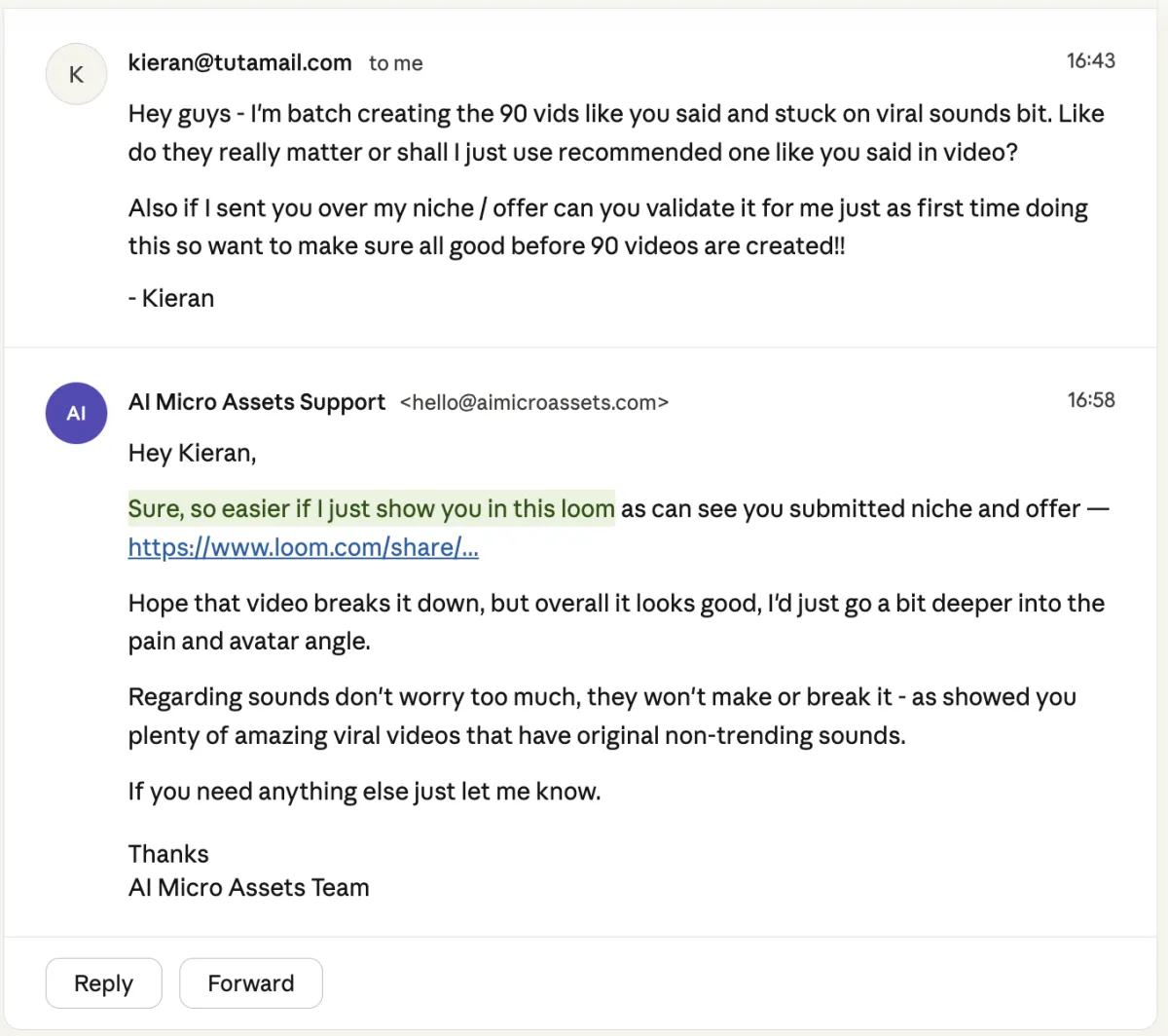Click the 16:58 reply timestamp

(x=1090, y=400)
